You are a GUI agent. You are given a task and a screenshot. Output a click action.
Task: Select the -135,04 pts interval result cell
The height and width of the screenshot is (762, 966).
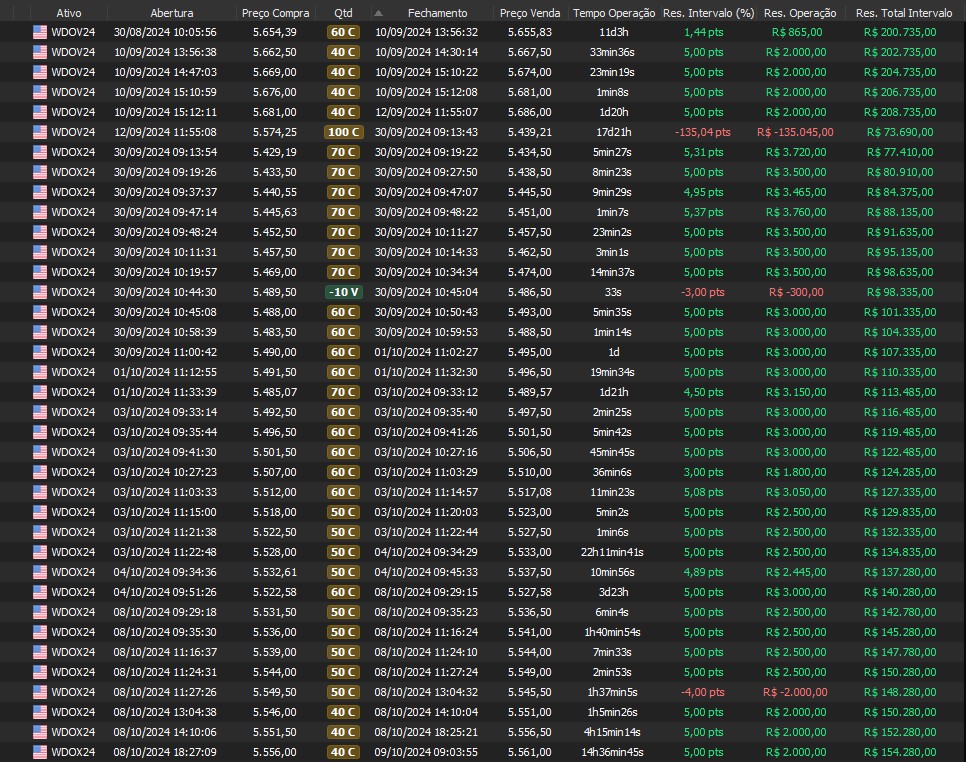click(703, 132)
